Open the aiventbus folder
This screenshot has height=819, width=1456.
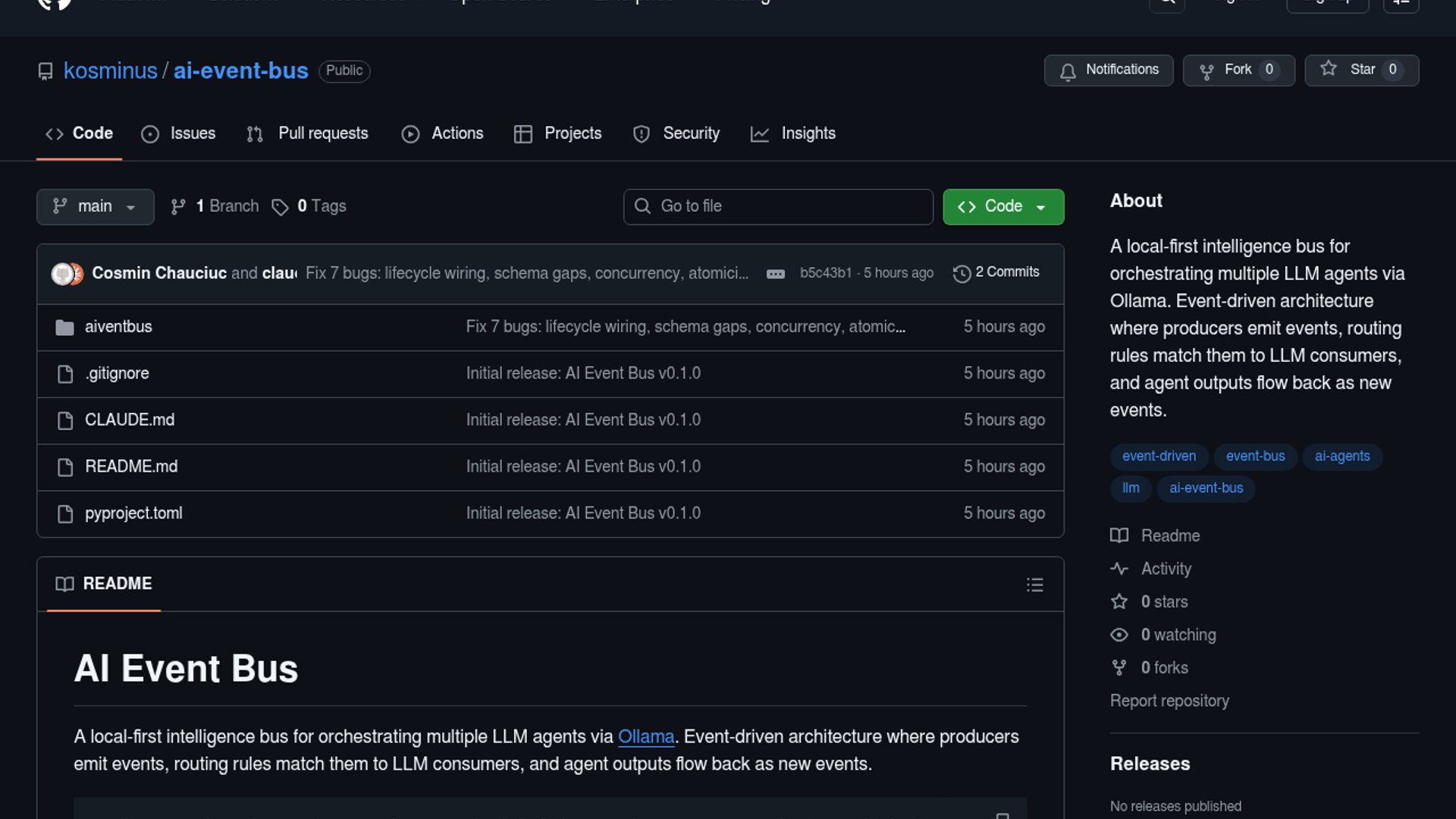tap(118, 327)
